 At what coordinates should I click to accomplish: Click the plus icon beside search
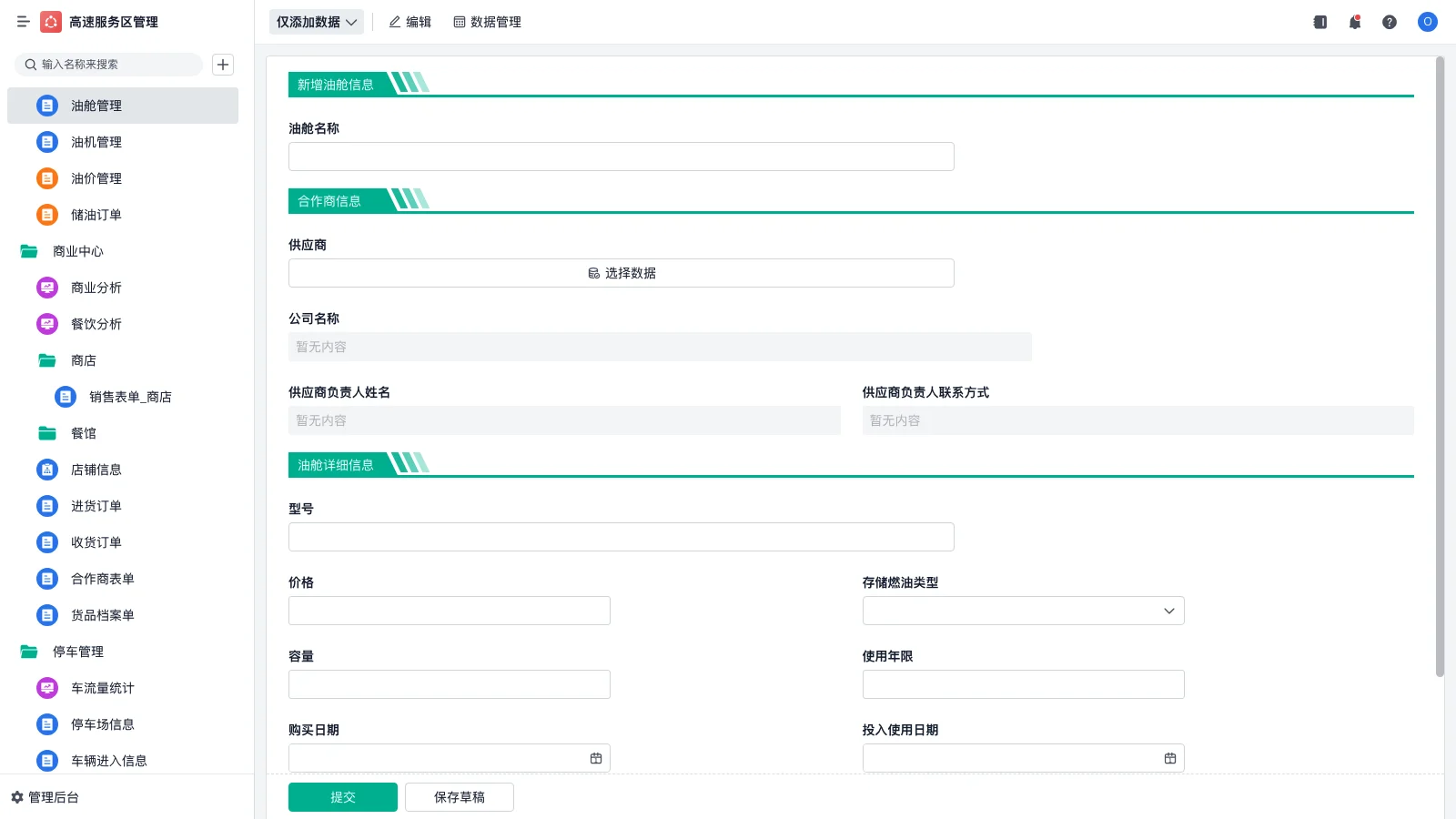click(223, 65)
